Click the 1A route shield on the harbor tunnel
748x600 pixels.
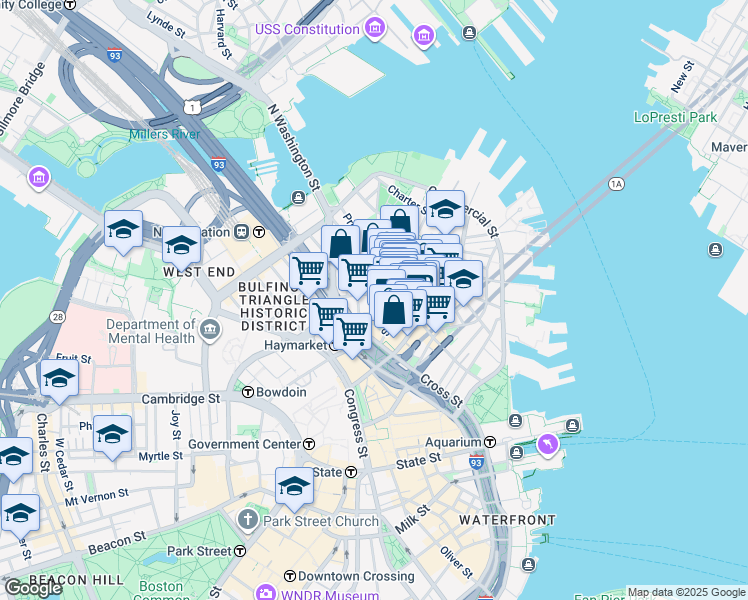616,184
